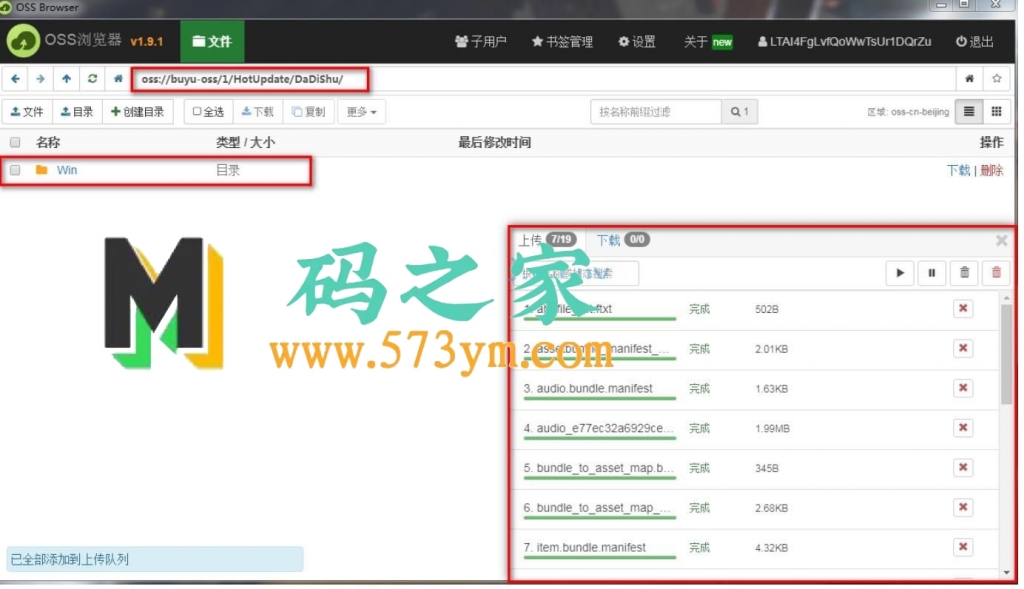Viewport: 1024px width, 589px height.
Task: Go forward with the right arrow
Action: pos(40,79)
